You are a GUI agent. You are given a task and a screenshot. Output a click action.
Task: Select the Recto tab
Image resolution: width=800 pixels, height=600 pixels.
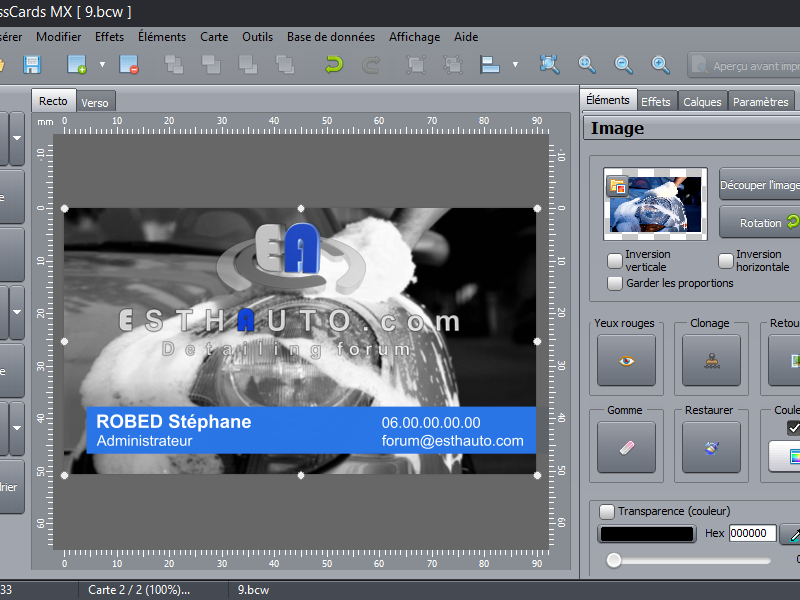[x=54, y=101]
